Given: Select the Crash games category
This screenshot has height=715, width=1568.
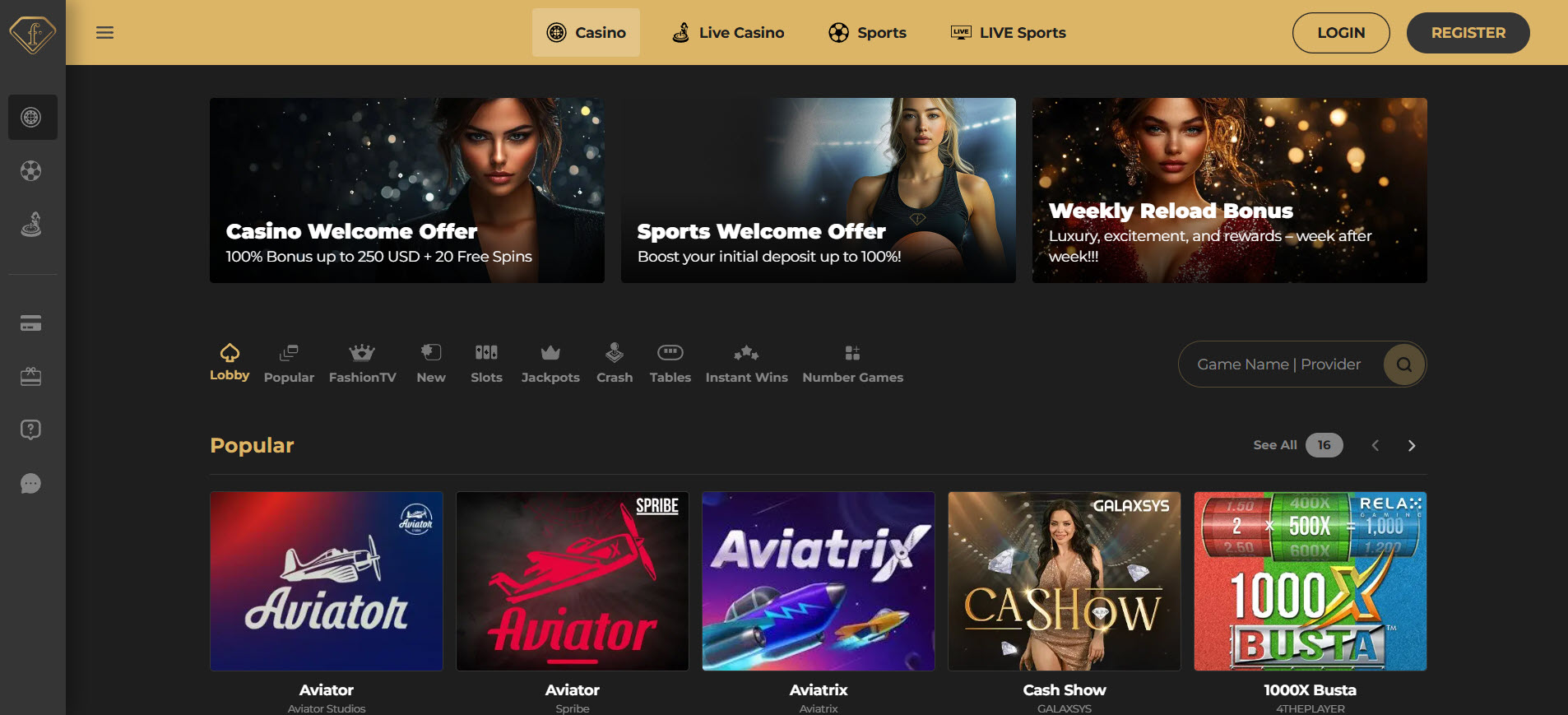Looking at the screenshot, I should (615, 364).
